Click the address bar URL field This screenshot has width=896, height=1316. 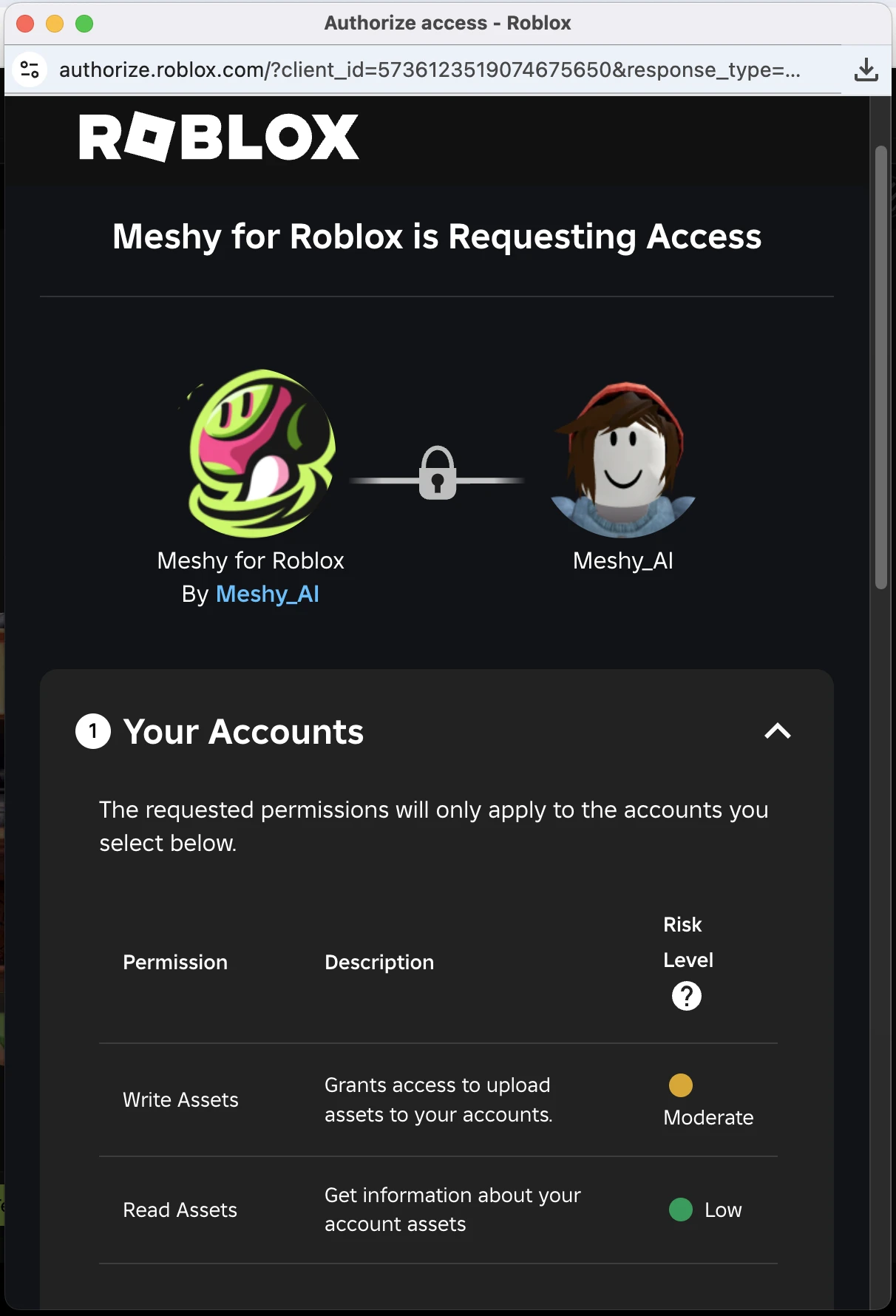pos(429,69)
